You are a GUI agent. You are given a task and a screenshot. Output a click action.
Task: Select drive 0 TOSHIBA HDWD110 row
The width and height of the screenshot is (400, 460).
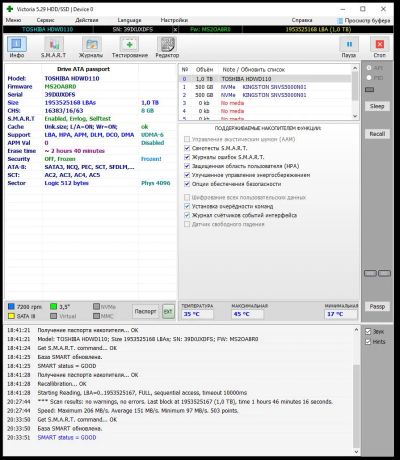tap(265, 79)
